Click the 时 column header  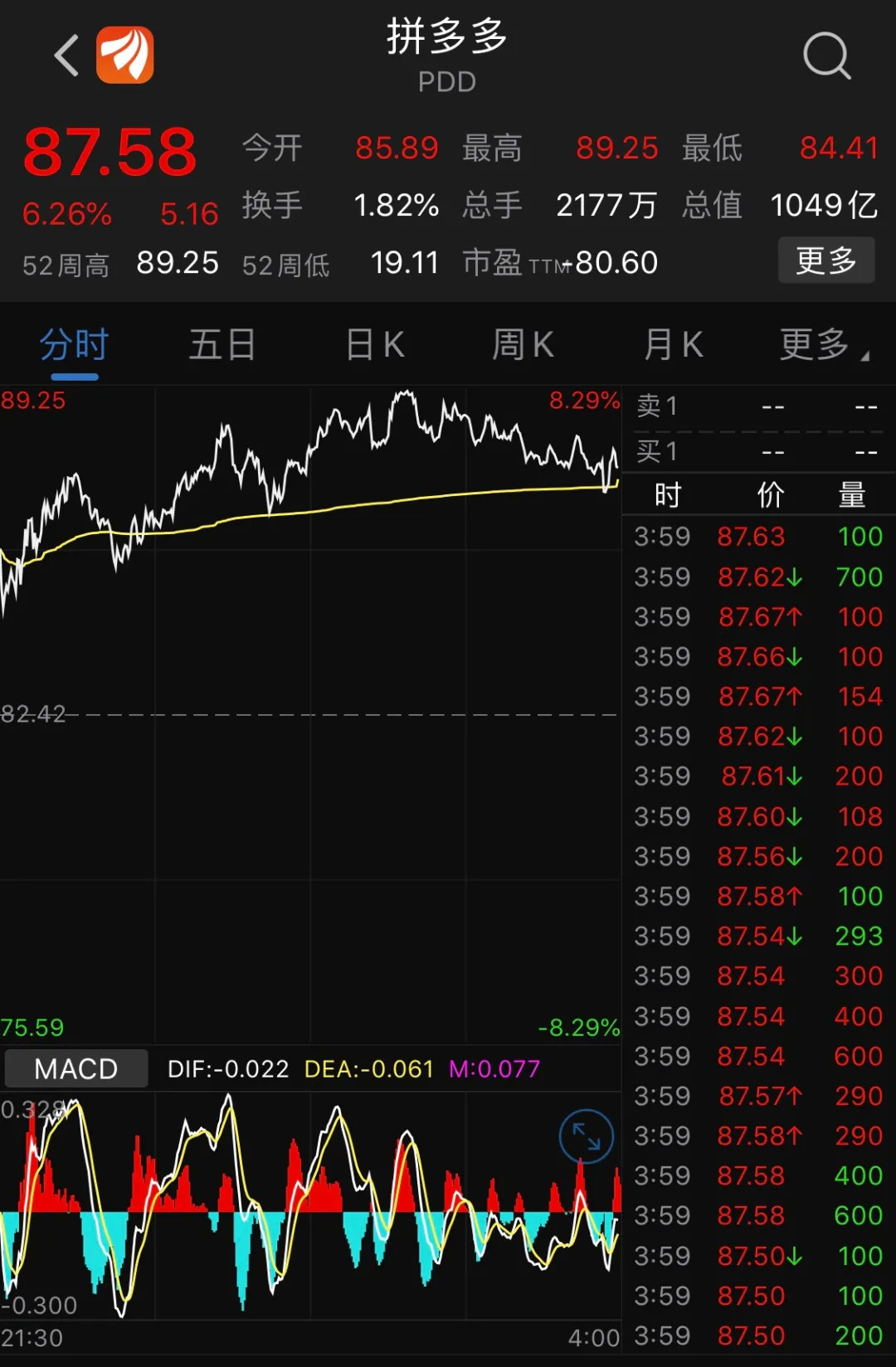pos(668,494)
